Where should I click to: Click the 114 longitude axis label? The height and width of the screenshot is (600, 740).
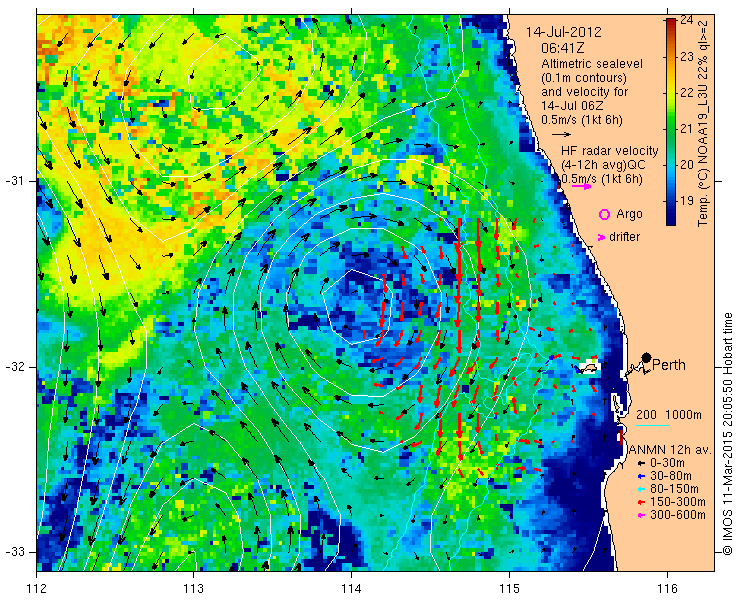click(x=351, y=589)
